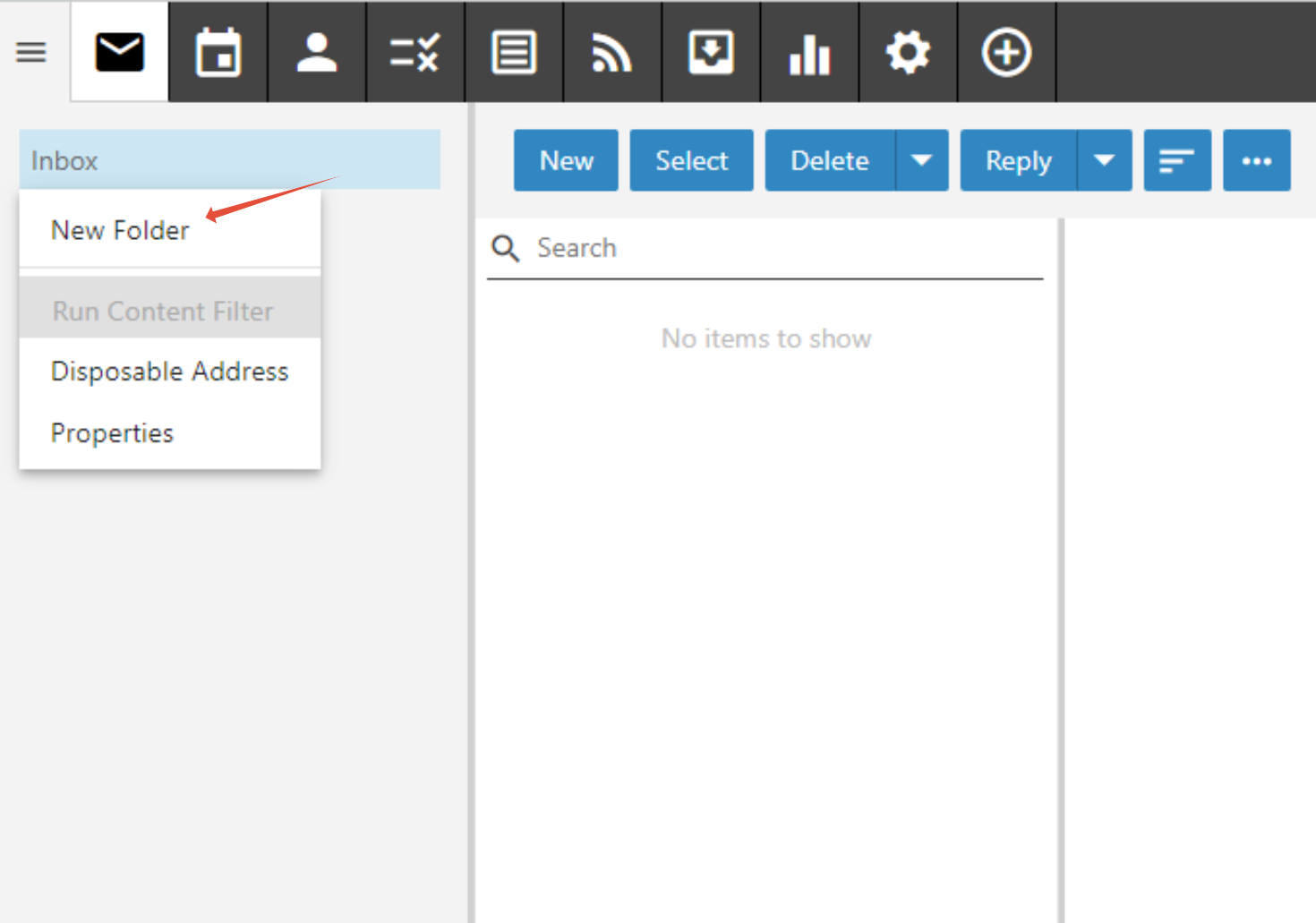Select the Inbox folder
The width and height of the screenshot is (1316, 923).
tap(230, 160)
